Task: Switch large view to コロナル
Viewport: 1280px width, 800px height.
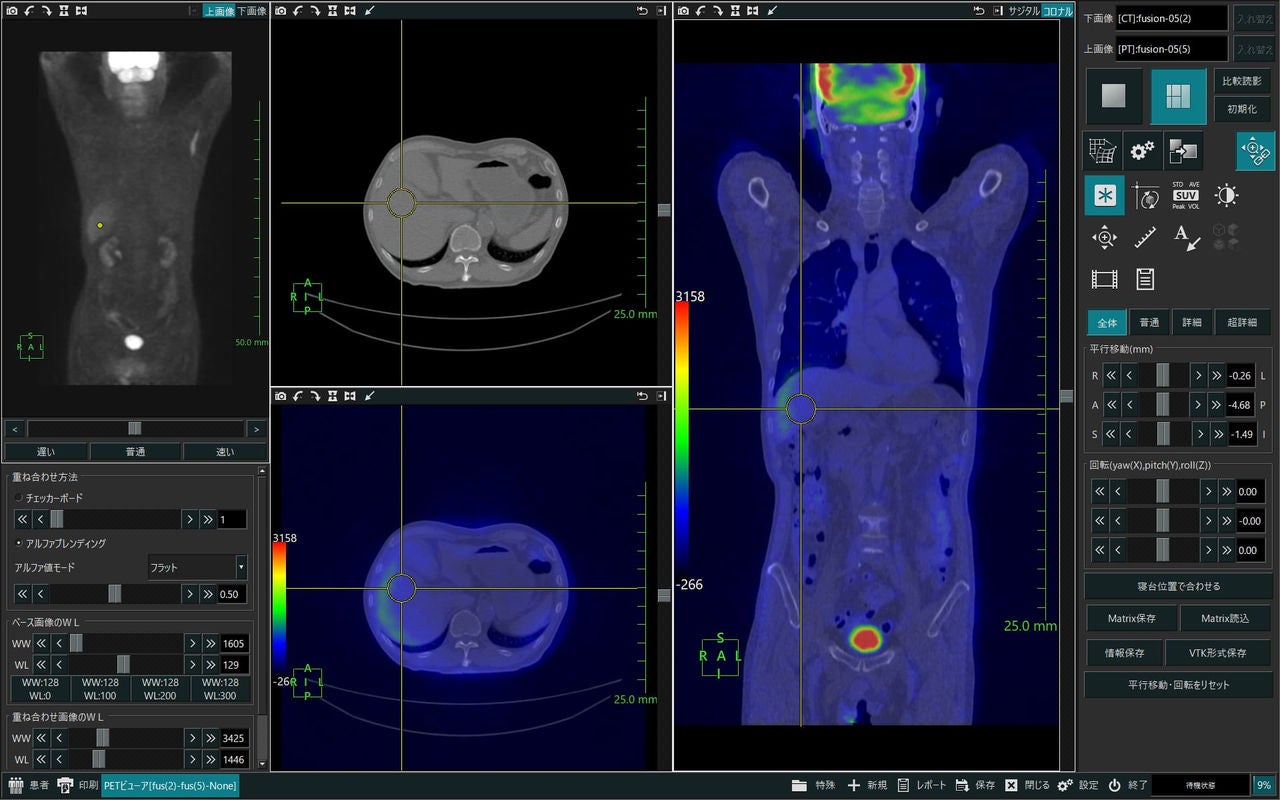Action: (1057, 11)
